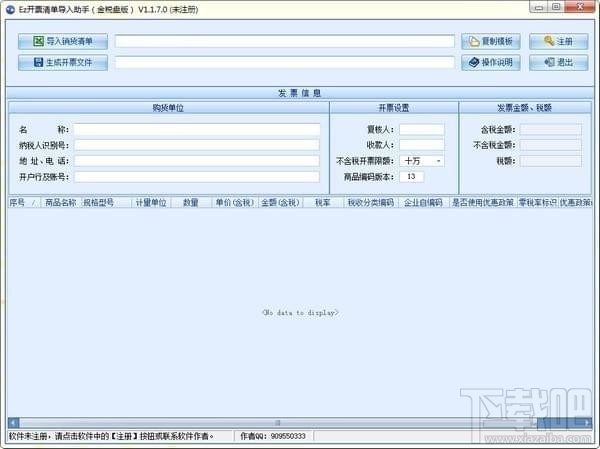Click the 税收分类编码 column header
600x449 pixels.
coord(371,202)
